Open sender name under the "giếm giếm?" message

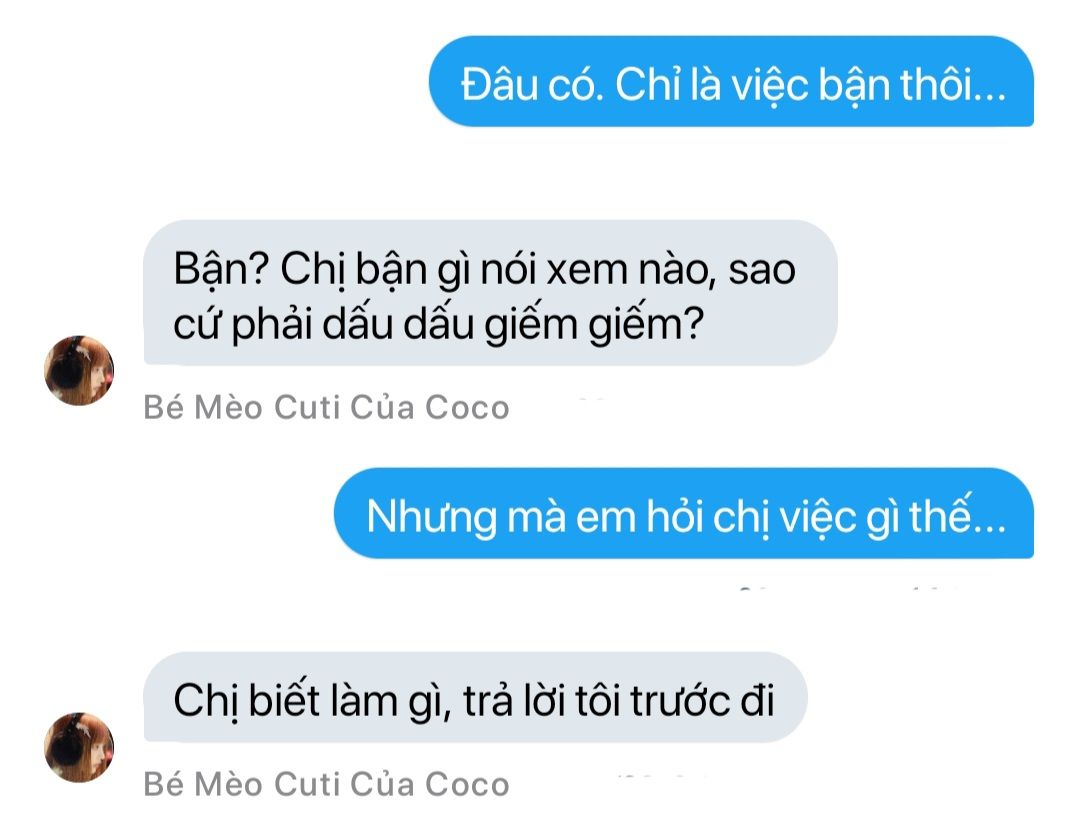point(326,407)
